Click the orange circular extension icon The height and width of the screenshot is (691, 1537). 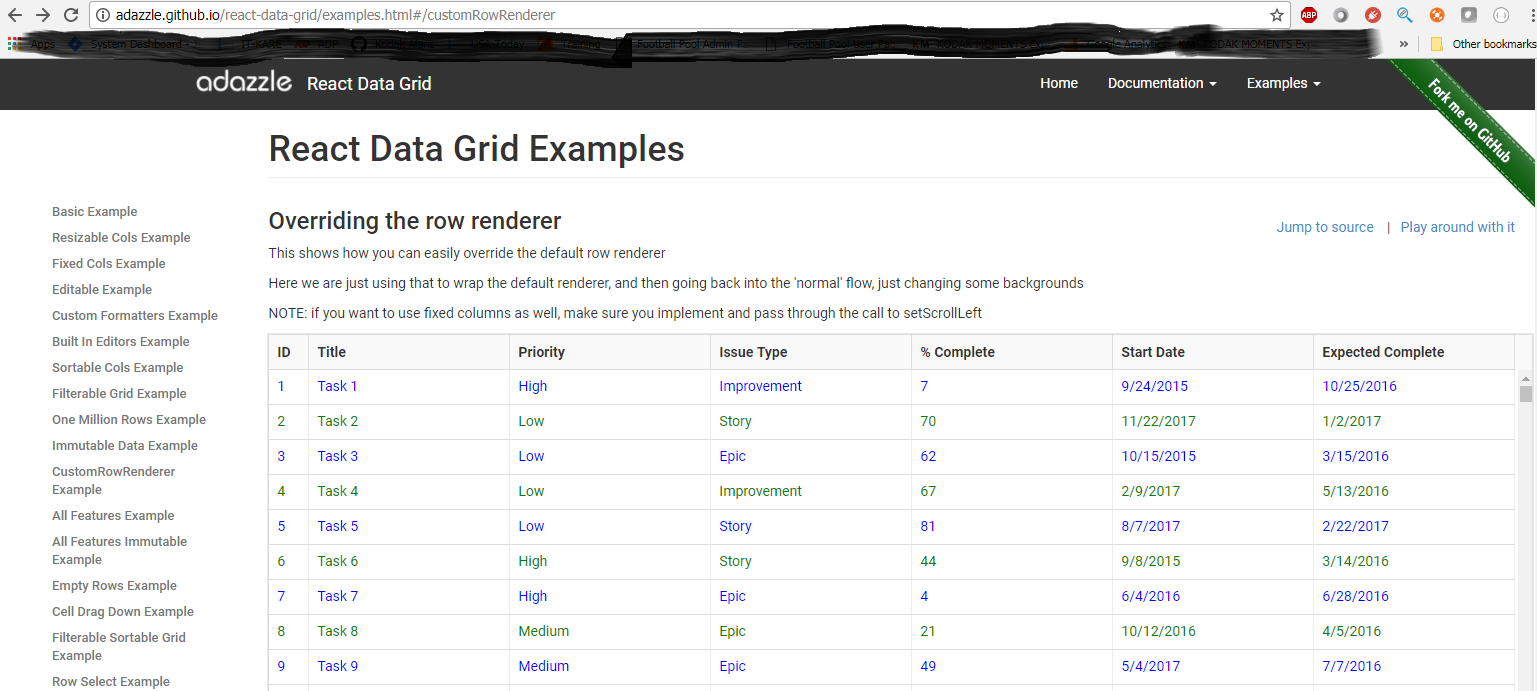tap(1437, 15)
